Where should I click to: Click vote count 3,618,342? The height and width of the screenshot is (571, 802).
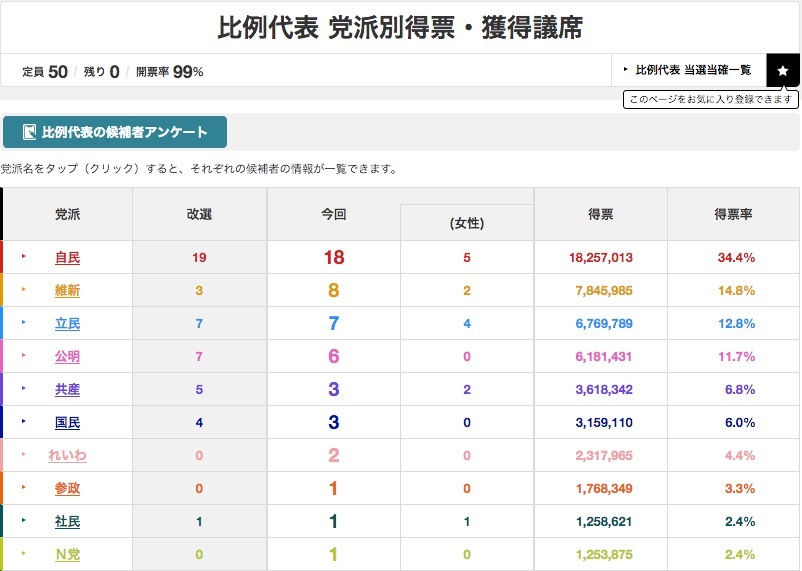pyautogui.click(x=604, y=389)
